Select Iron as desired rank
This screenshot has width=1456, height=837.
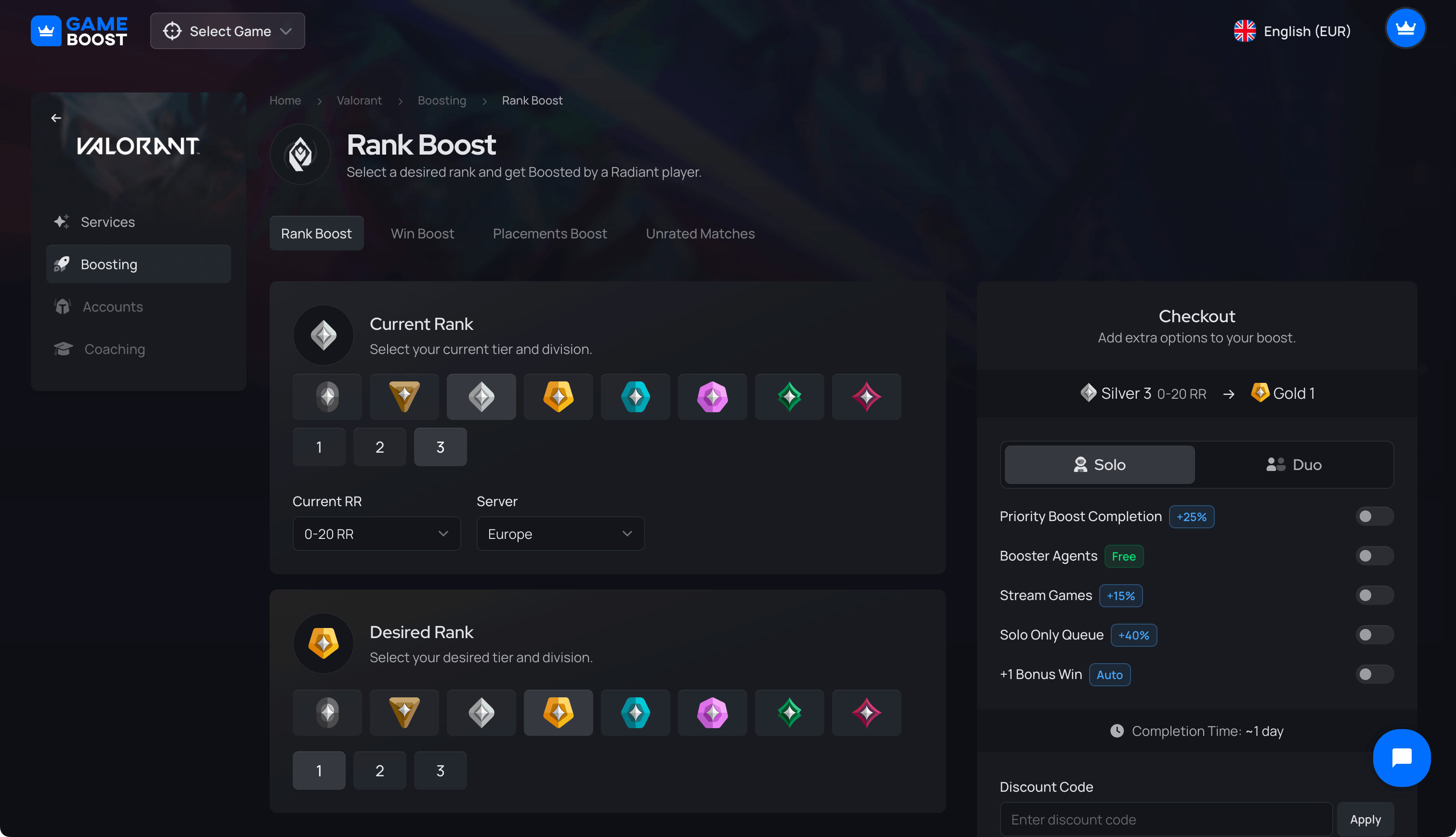(327, 713)
